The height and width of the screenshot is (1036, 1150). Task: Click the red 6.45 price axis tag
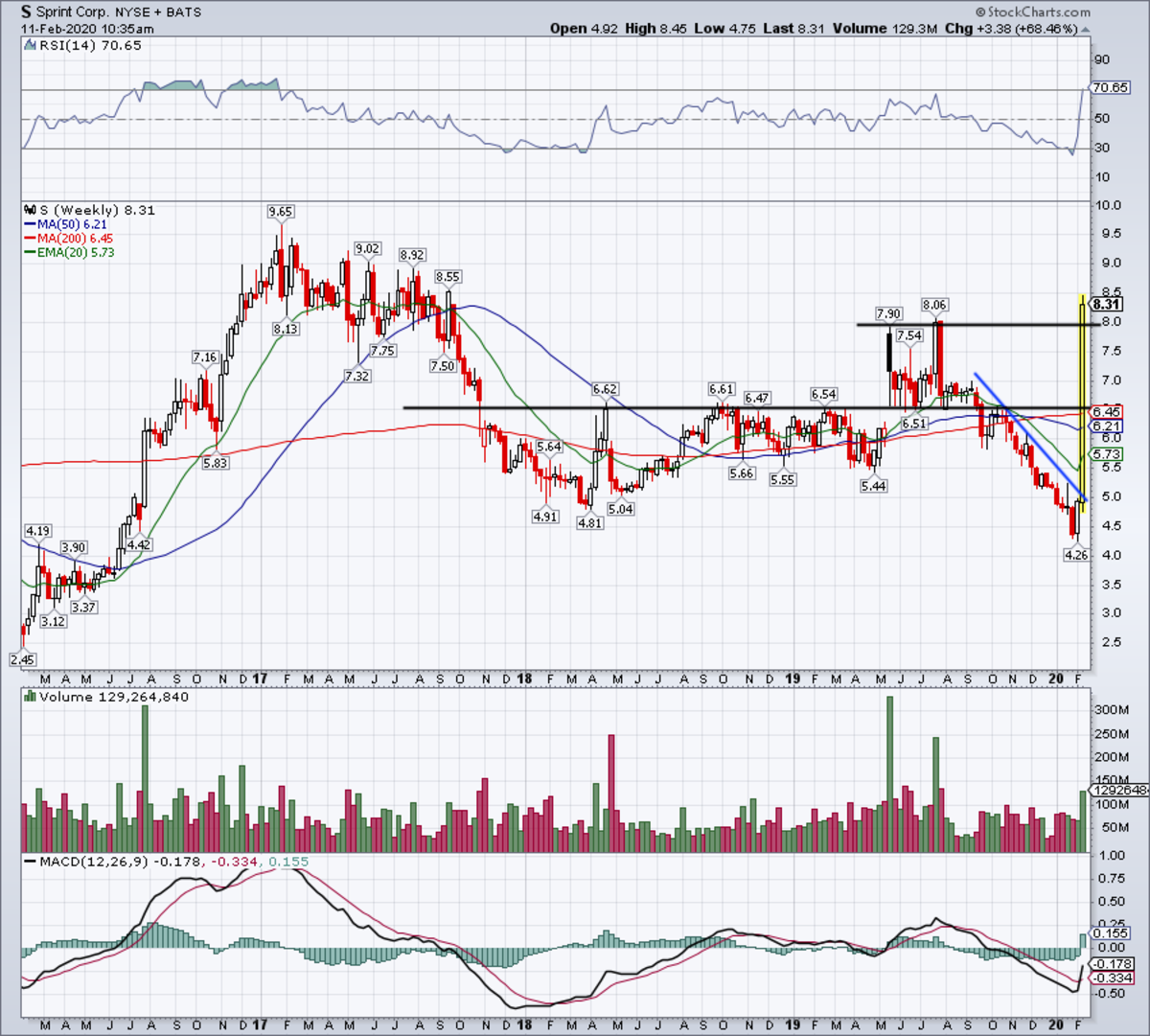point(1107,412)
